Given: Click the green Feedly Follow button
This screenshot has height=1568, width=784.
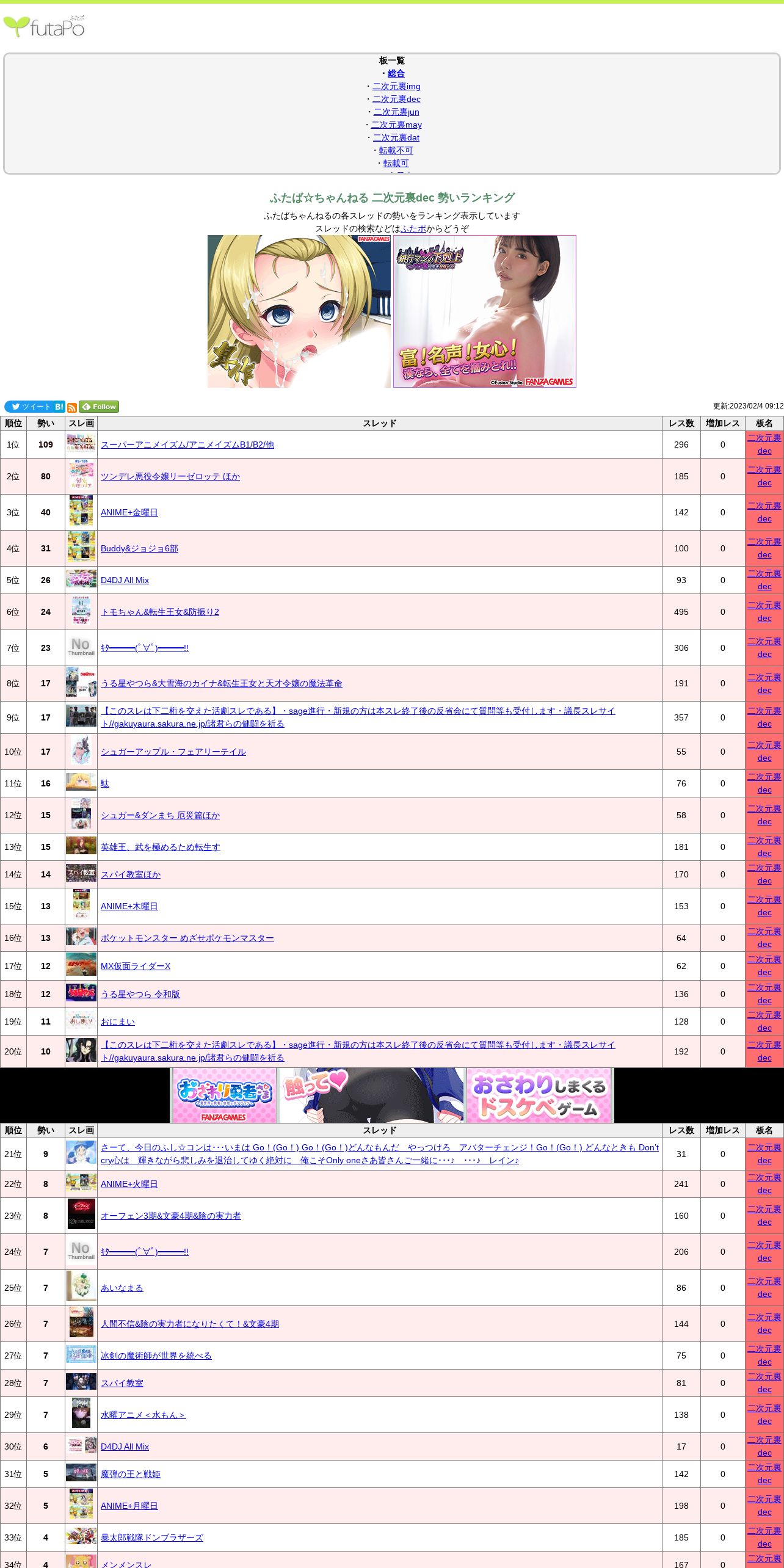Looking at the screenshot, I should point(99,407).
